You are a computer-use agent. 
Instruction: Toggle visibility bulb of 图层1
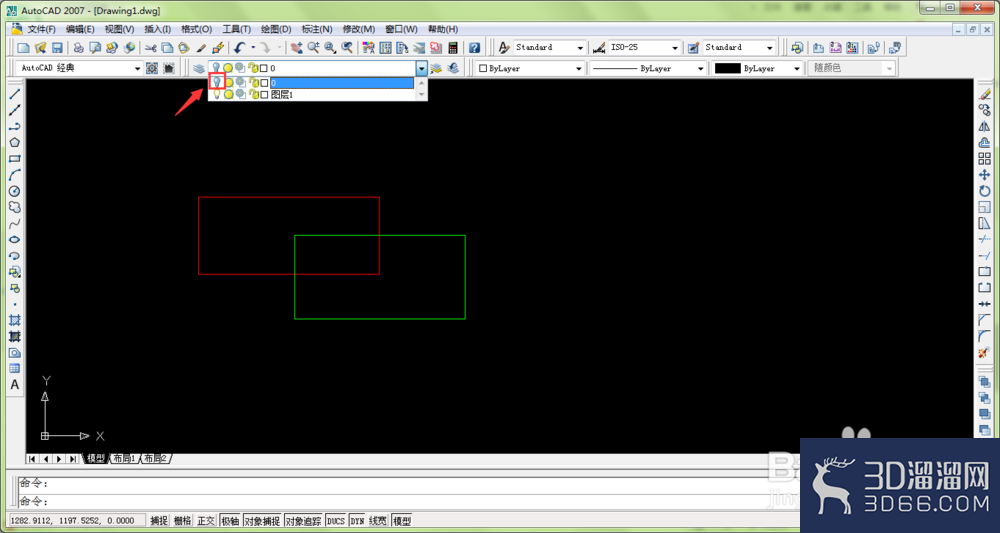point(217,94)
